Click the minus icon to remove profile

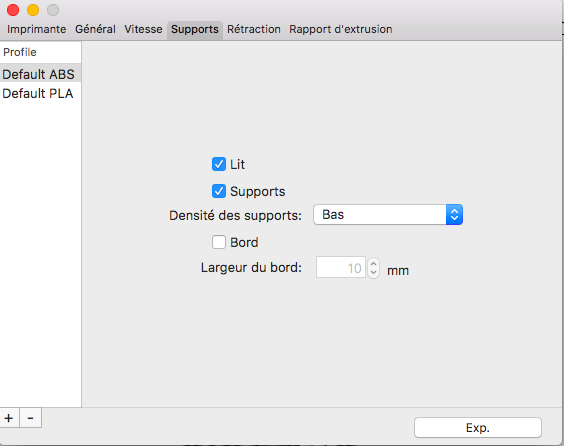(31, 418)
